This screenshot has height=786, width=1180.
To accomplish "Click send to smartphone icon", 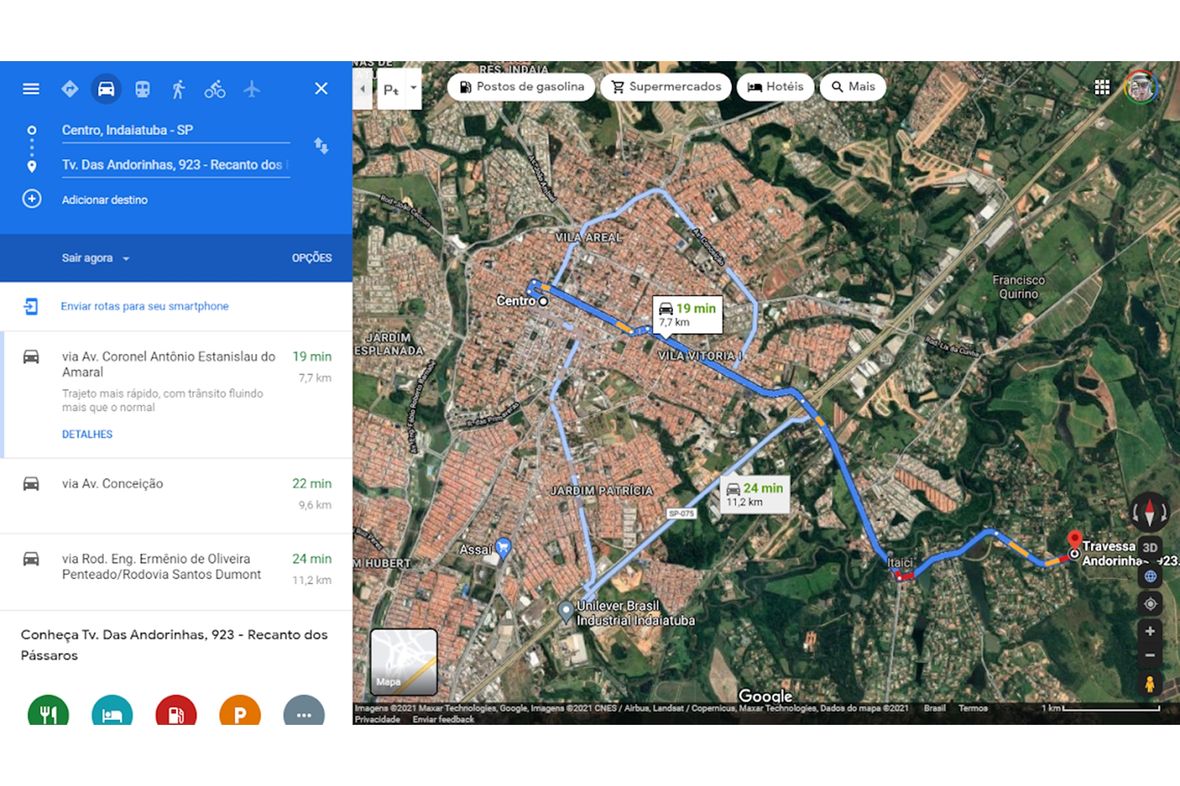I will (31, 306).
